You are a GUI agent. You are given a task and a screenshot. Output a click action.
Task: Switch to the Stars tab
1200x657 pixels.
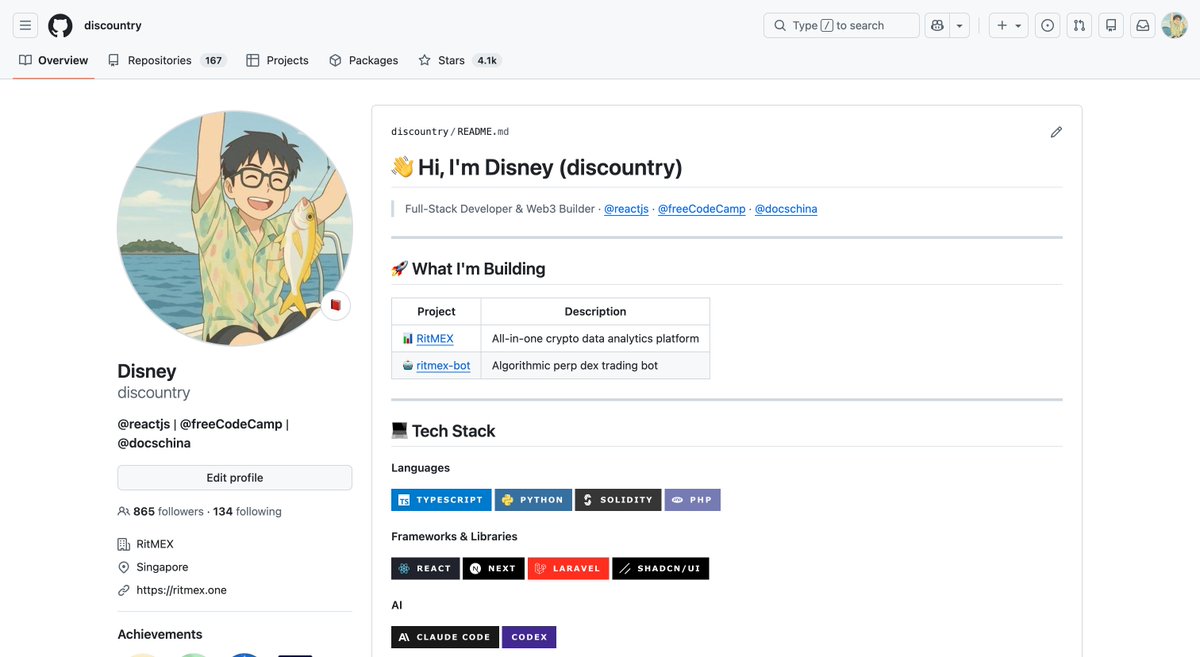pos(459,60)
